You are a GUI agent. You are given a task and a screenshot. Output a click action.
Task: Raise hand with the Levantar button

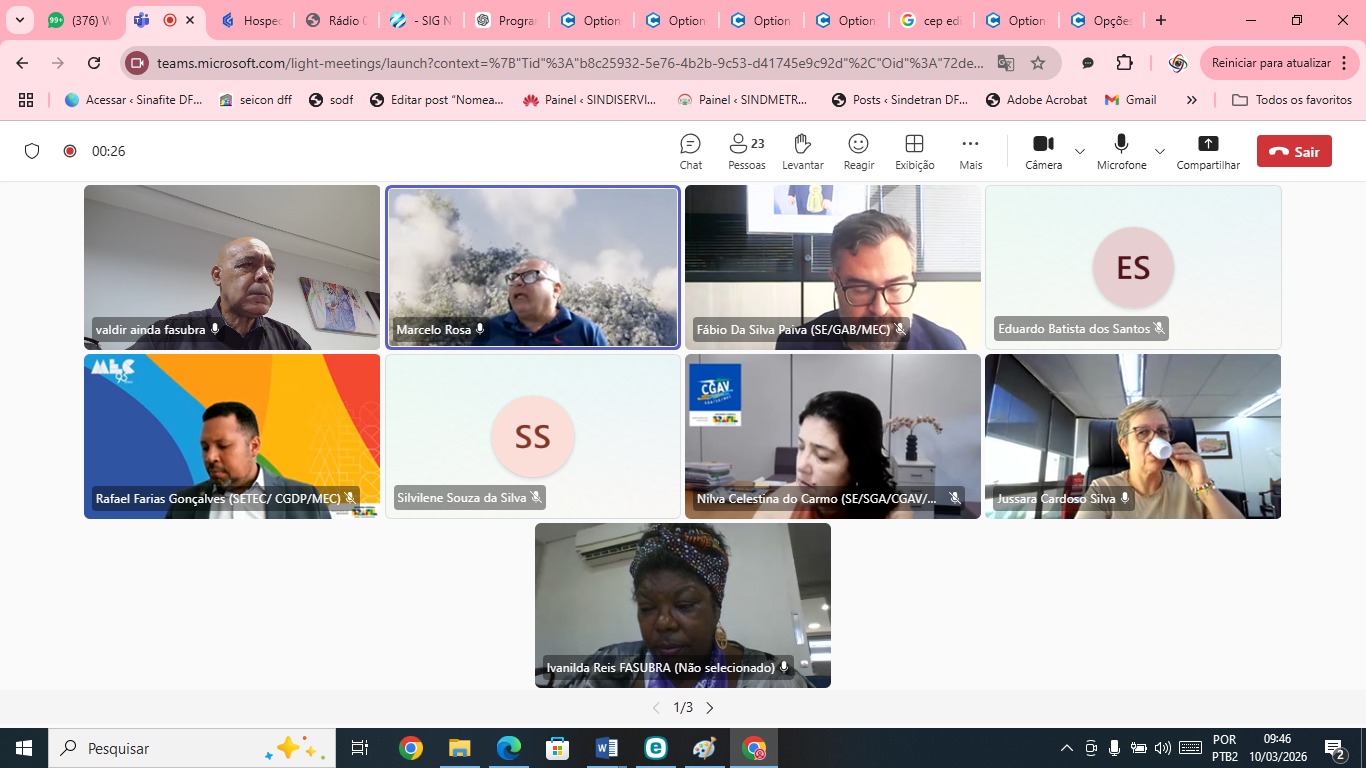point(802,151)
